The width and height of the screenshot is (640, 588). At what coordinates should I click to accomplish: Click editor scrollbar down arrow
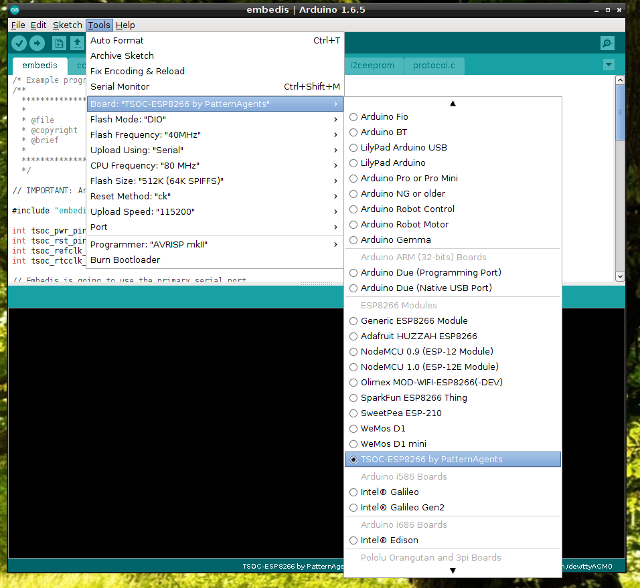point(620,276)
